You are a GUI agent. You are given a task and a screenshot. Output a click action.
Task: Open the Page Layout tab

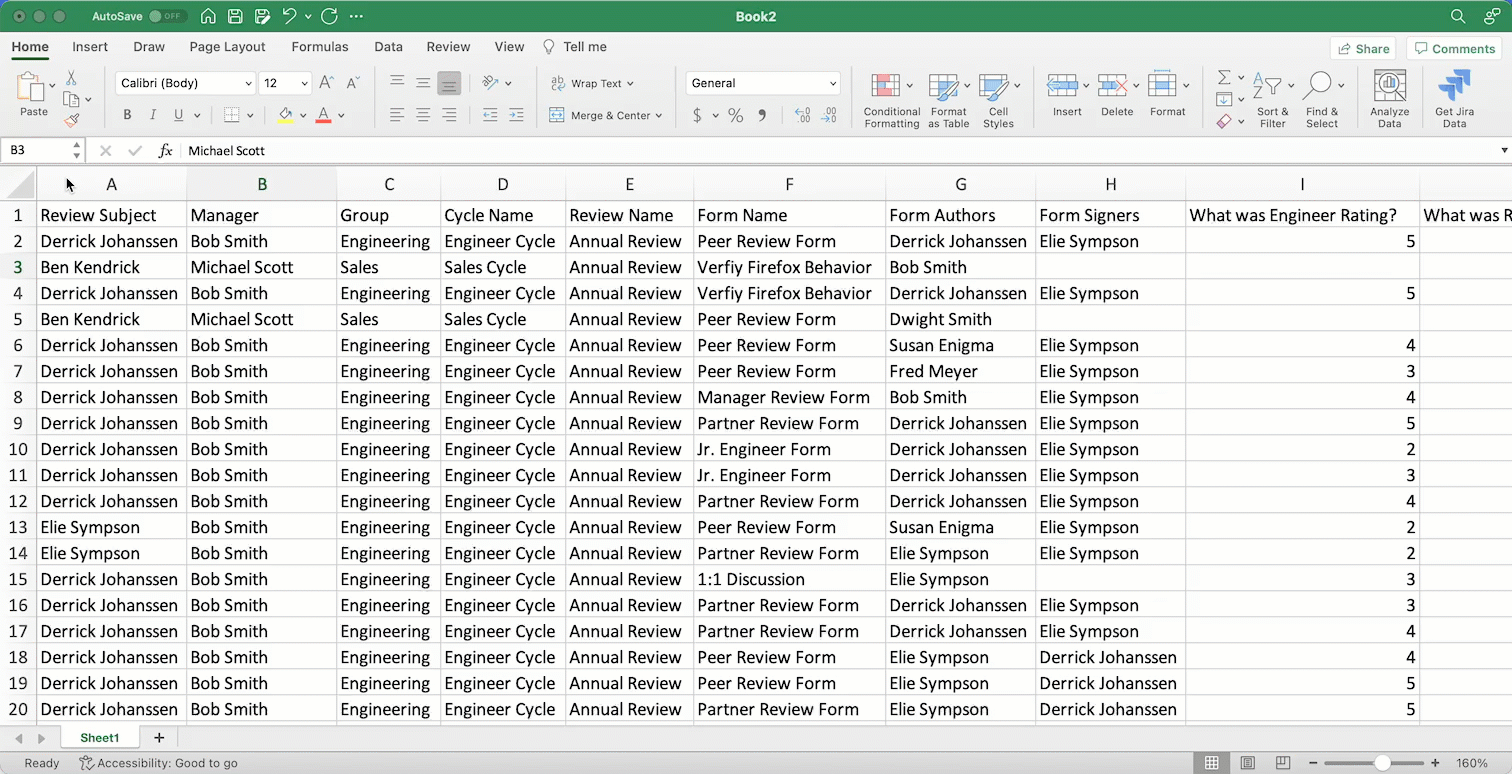tap(227, 47)
